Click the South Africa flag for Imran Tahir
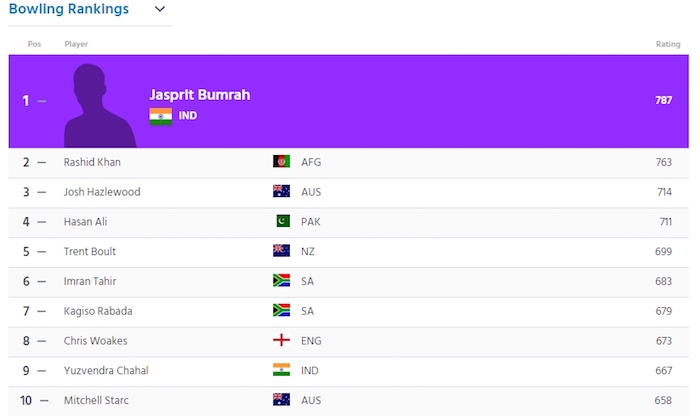This screenshot has height=416, width=700. pyautogui.click(x=281, y=281)
